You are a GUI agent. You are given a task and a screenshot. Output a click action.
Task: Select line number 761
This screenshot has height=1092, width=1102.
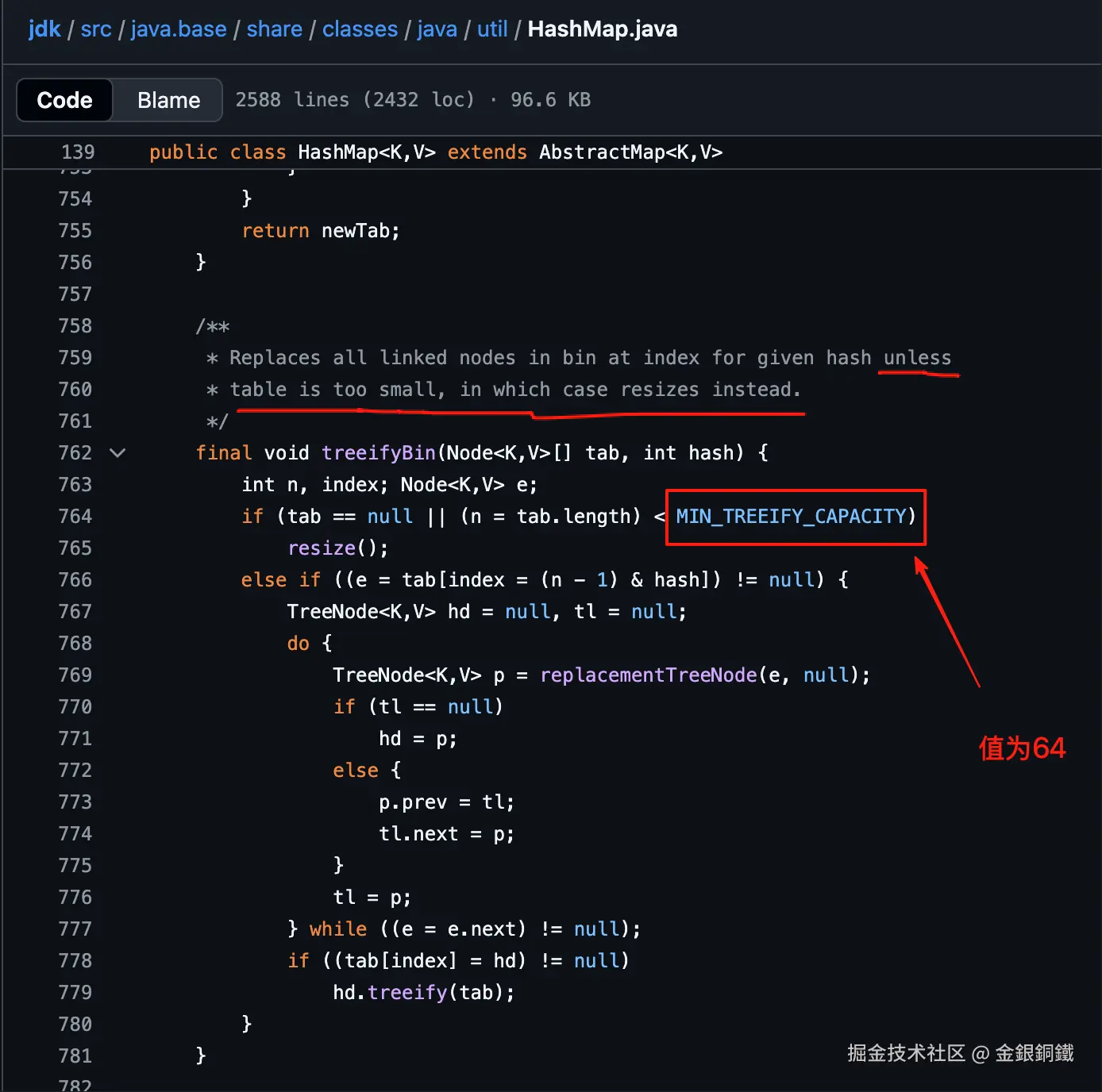(x=75, y=421)
